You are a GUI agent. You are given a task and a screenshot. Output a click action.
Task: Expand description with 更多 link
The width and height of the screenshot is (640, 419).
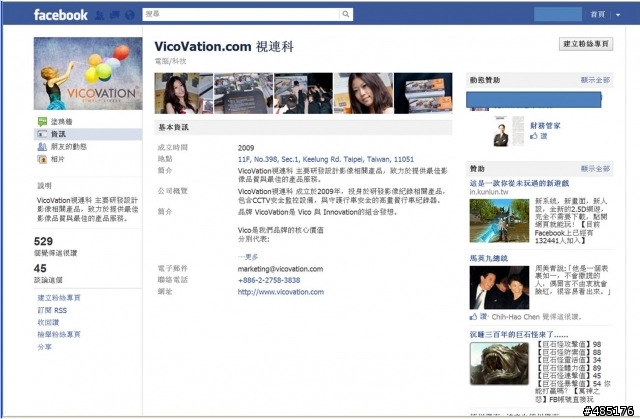click(248, 257)
